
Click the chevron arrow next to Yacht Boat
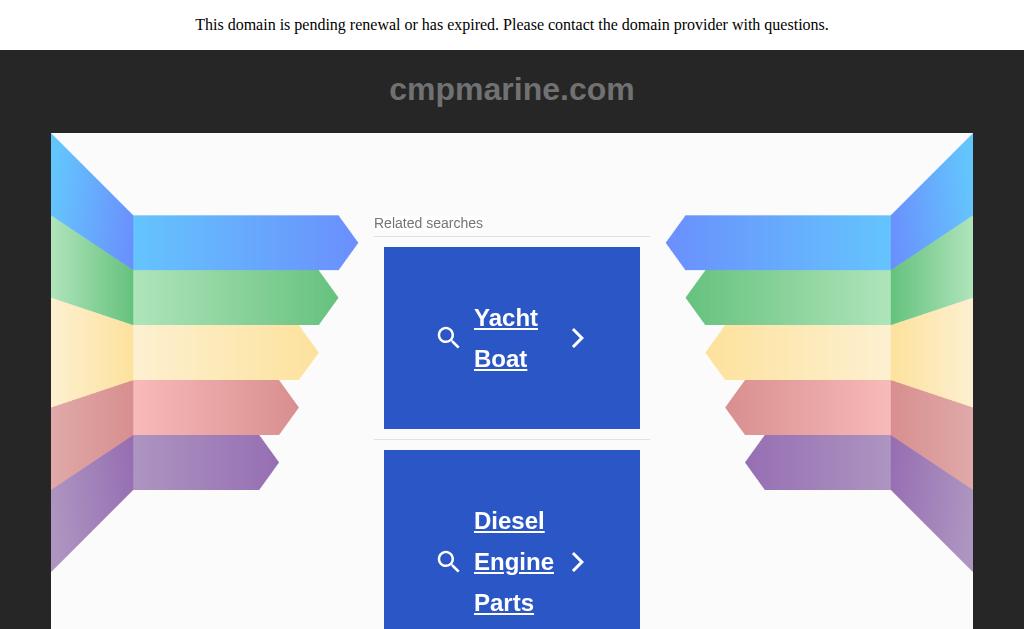(577, 338)
